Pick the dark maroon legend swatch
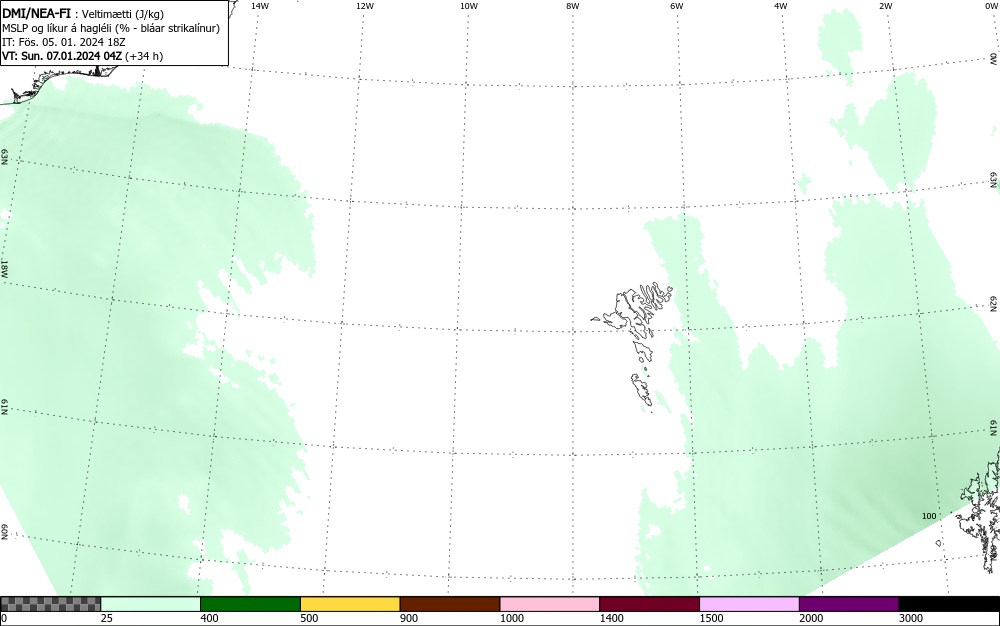 (650, 604)
